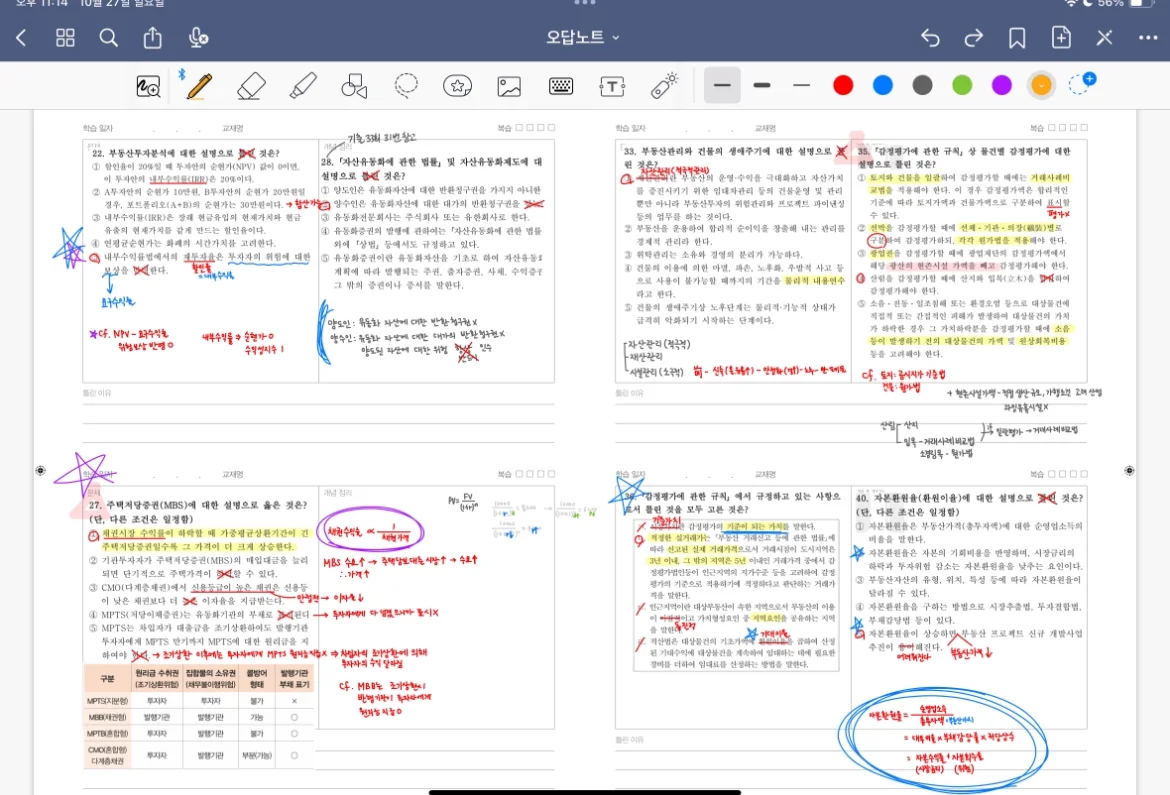Tap the MPTB(혼합형) table row label
The image size is (1170, 795).
click(x=107, y=734)
